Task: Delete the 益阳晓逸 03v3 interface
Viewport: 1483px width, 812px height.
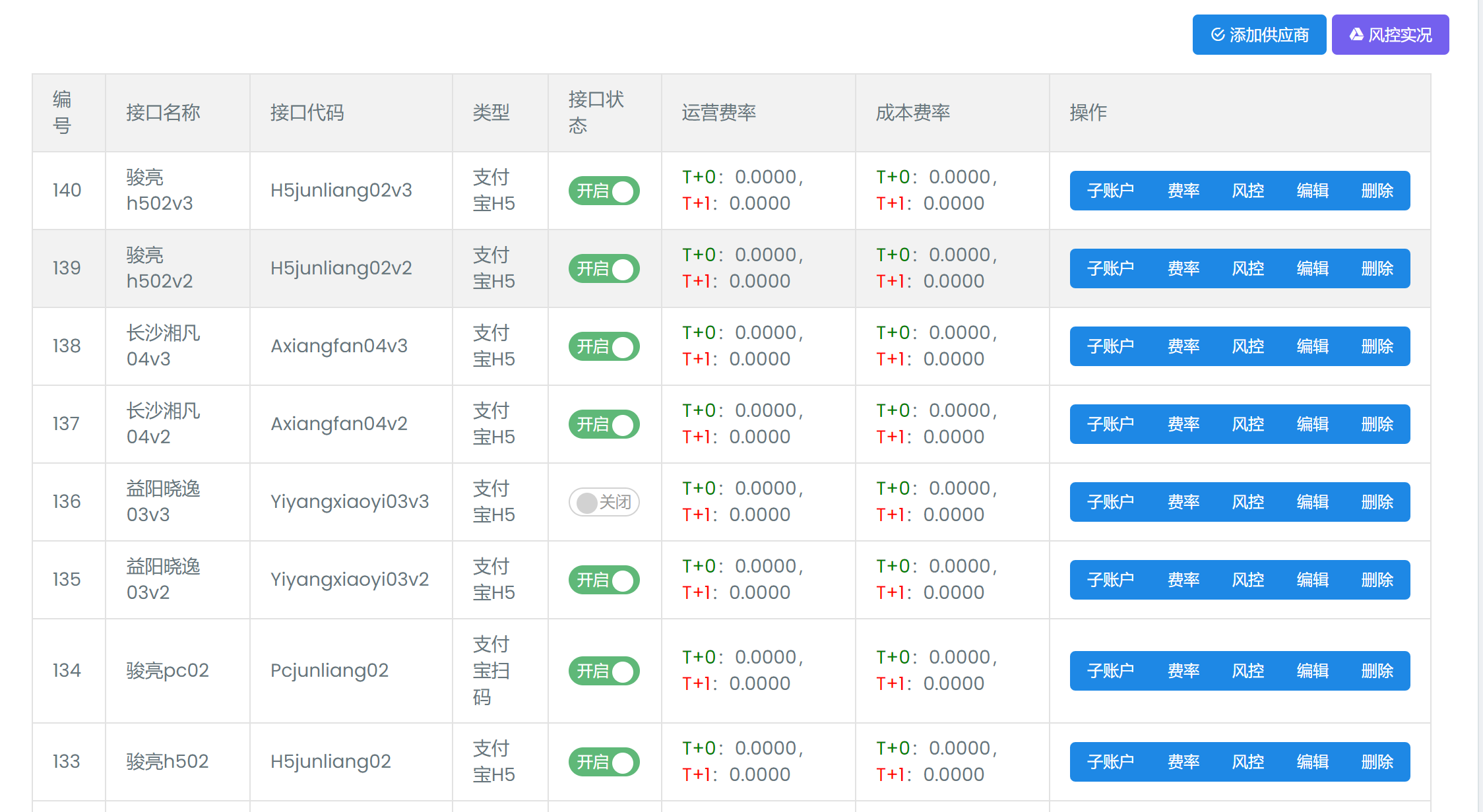Action: [x=1377, y=502]
